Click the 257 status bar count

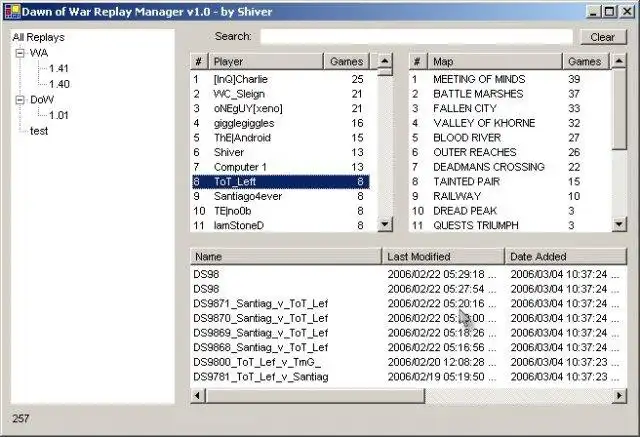pos(21,419)
